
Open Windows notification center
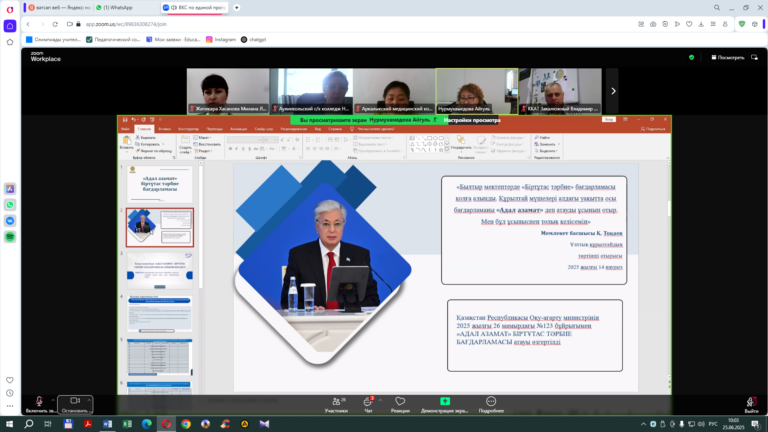(755, 424)
